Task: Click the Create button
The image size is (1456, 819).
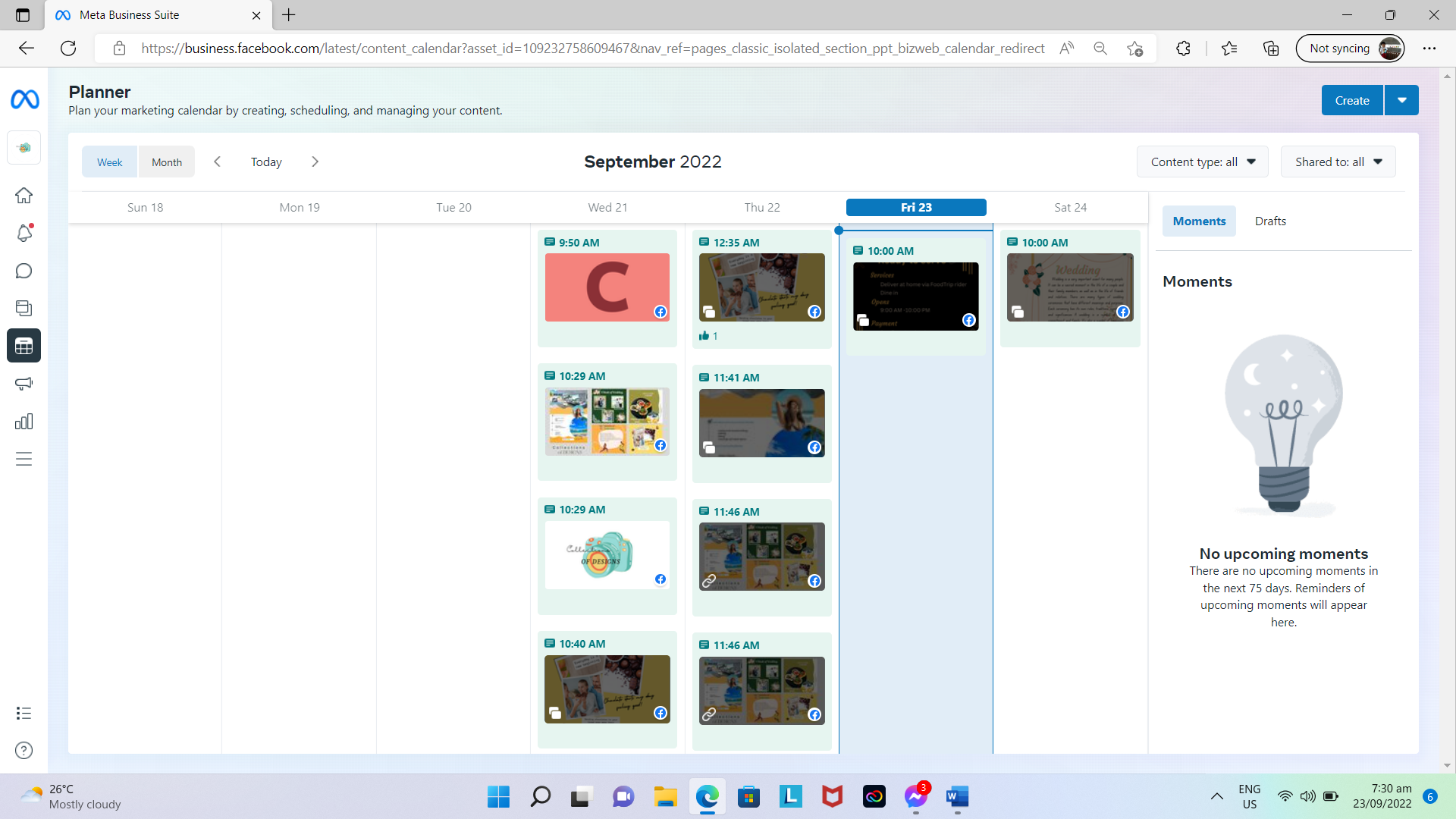Action: tap(1352, 100)
